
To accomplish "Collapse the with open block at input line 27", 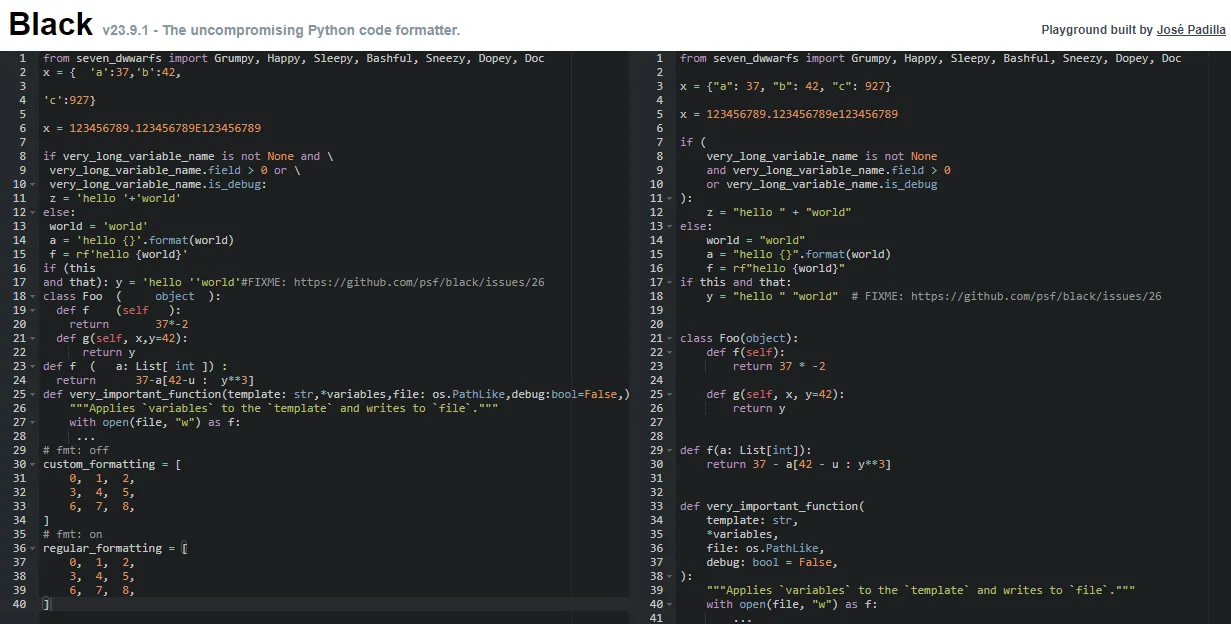I will tap(33, 422).
